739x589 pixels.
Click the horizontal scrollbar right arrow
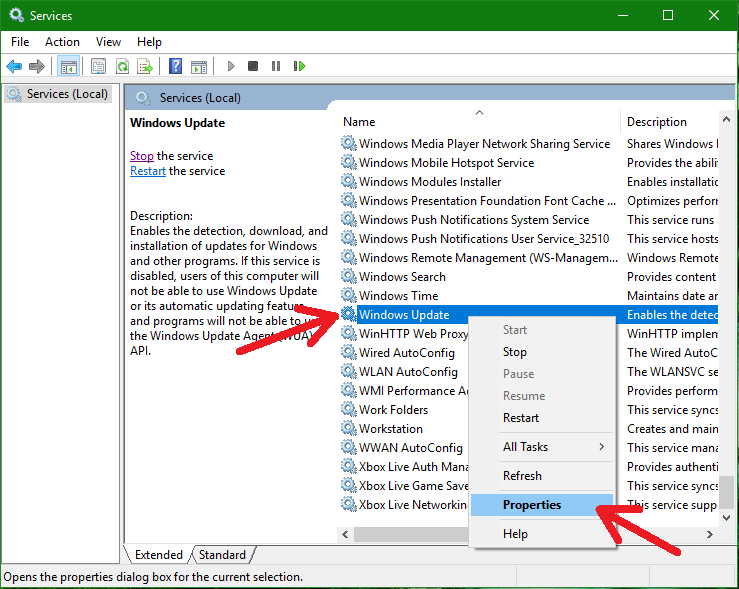[x=710, y=534]
